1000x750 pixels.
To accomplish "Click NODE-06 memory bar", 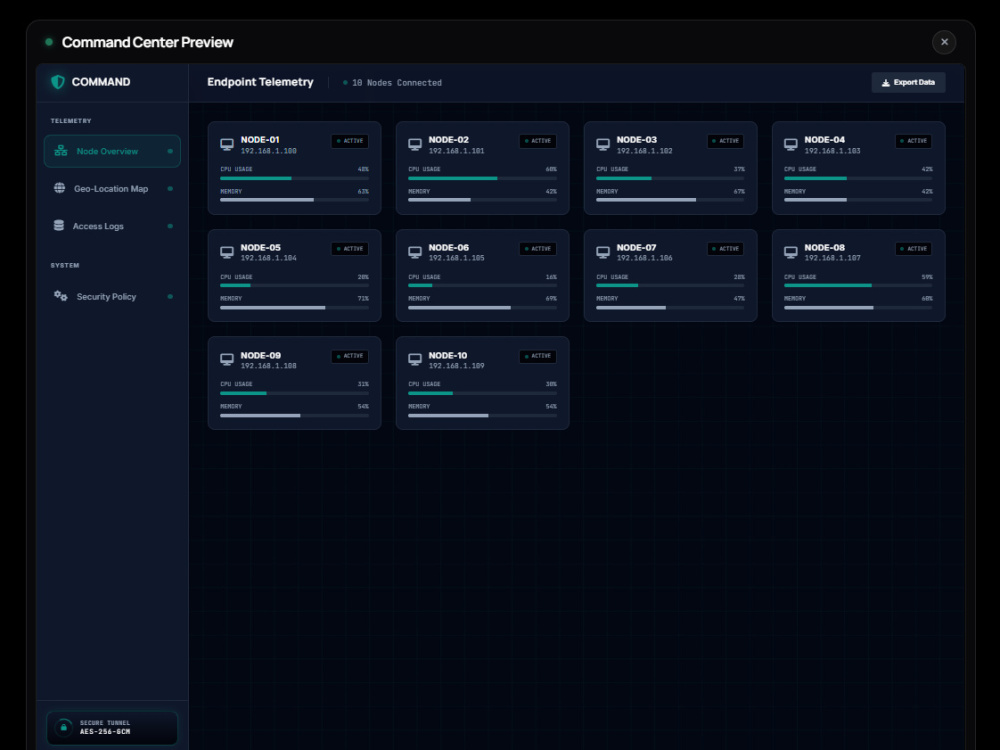I will [x=482, y=307].
